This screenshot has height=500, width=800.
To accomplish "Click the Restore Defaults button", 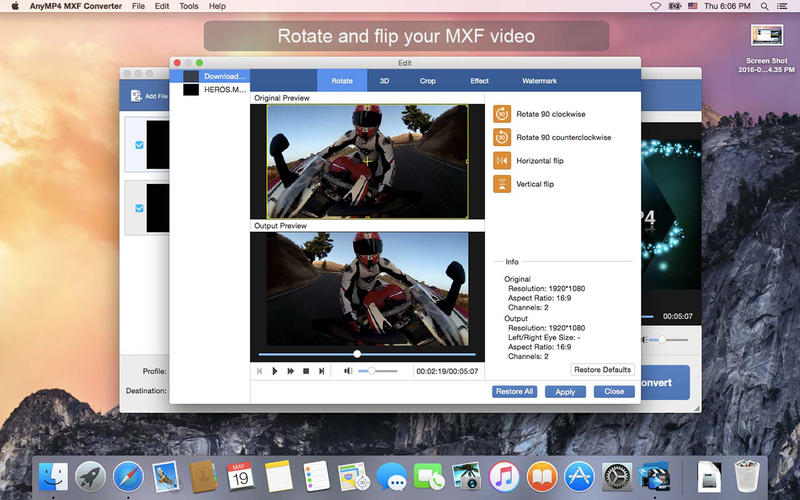I will (602, 370).
